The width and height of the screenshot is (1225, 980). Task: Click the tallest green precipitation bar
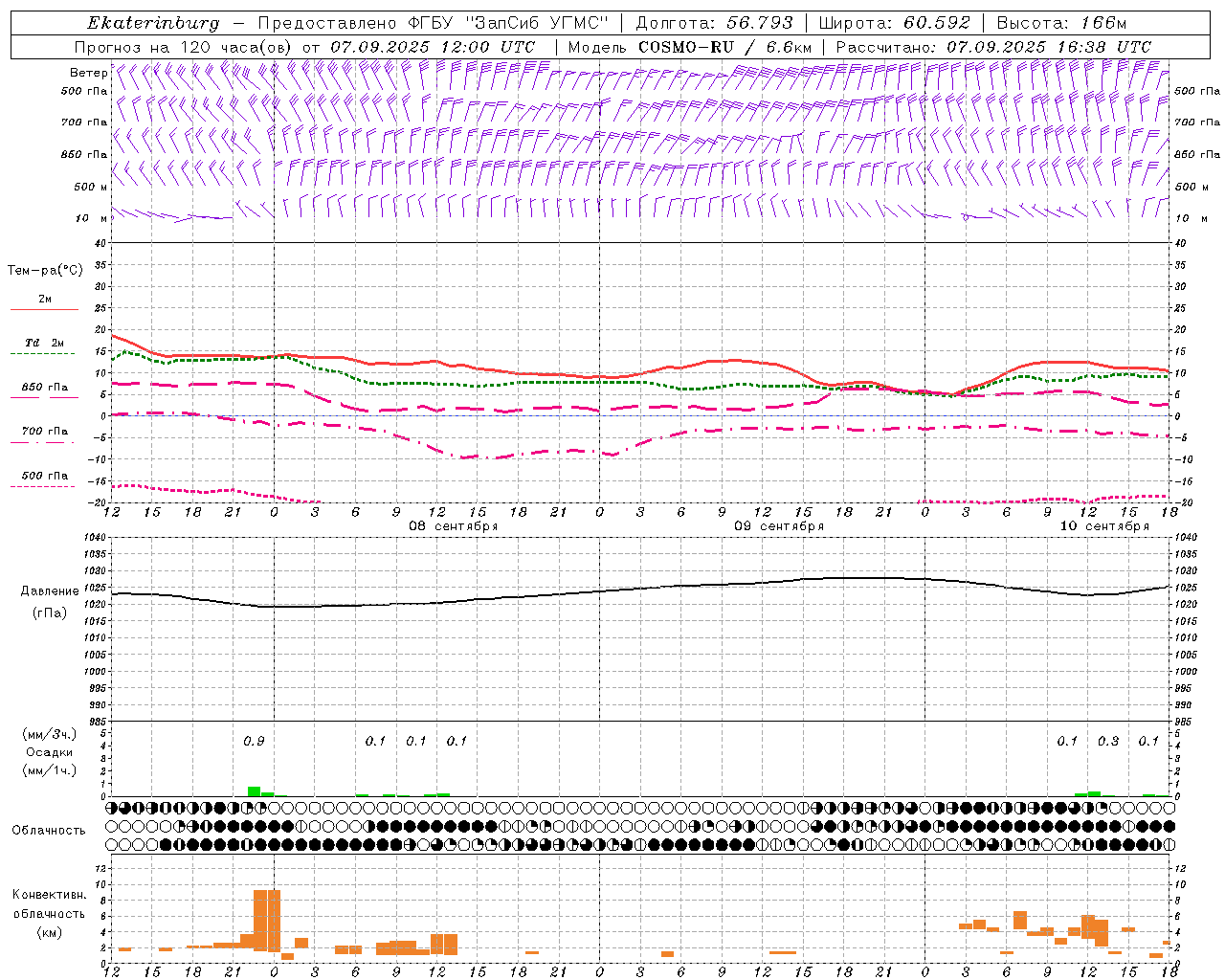[x=254, y=791]
